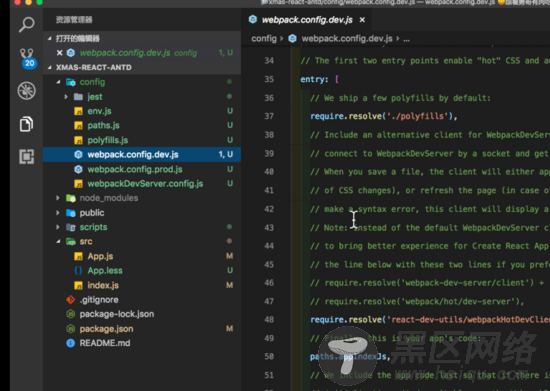Click the info icon beside README.md
This screenshot has height=391, width=550.
71,343
